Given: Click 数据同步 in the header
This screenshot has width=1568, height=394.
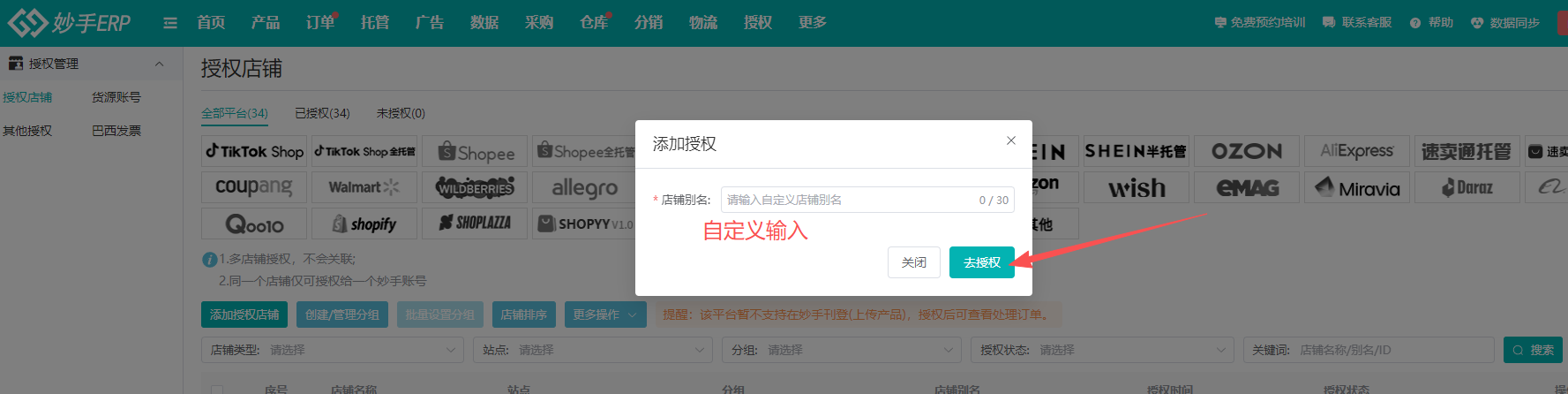Looking at the screenshot, I should (1506, 22).
